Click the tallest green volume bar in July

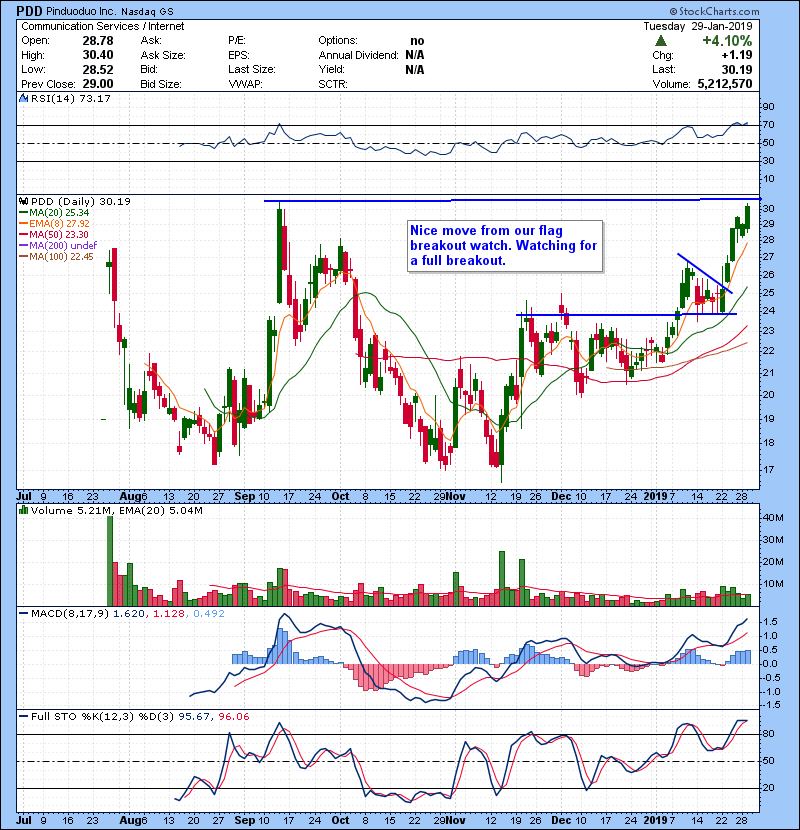click(110, 561)
